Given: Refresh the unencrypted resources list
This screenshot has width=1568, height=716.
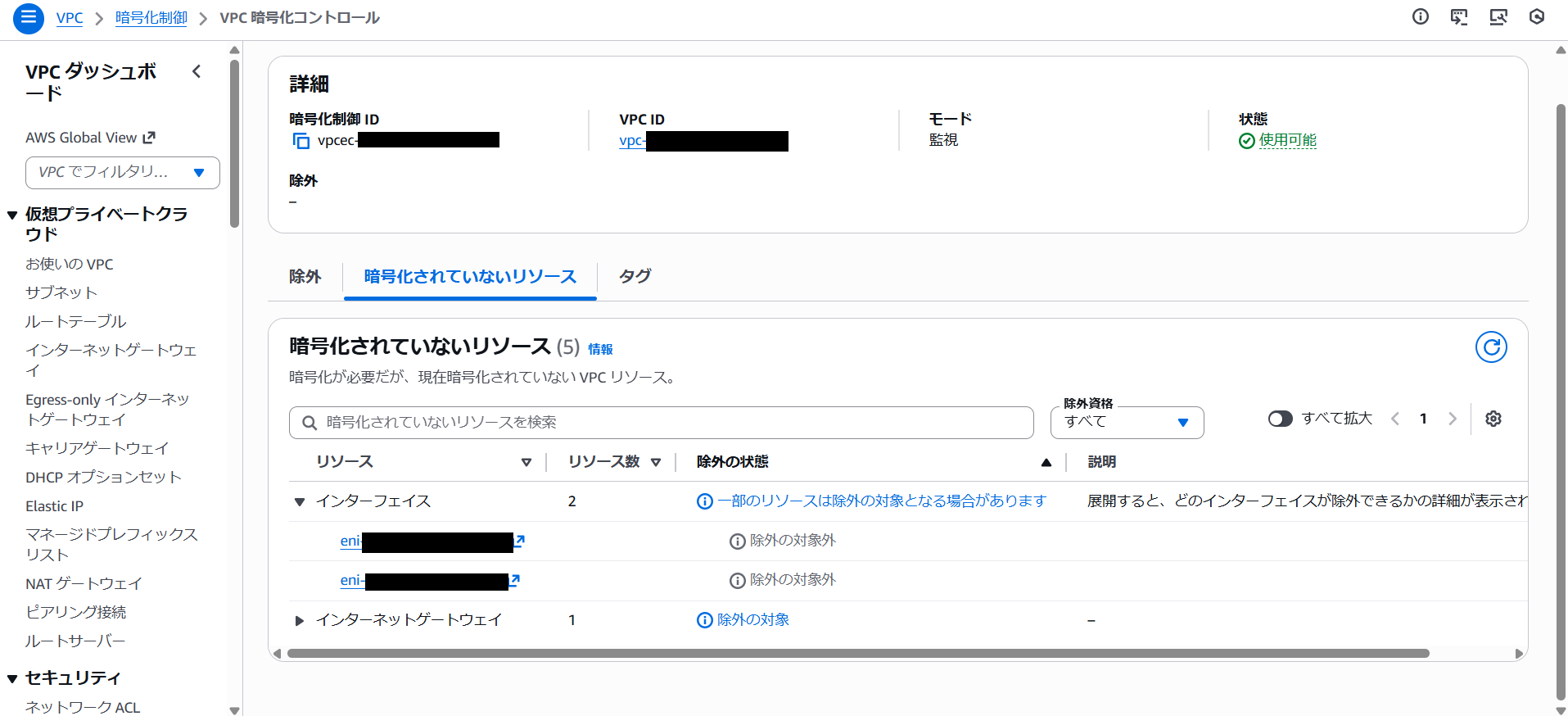Looking at the screenshot, I should tap(1491, 347).
